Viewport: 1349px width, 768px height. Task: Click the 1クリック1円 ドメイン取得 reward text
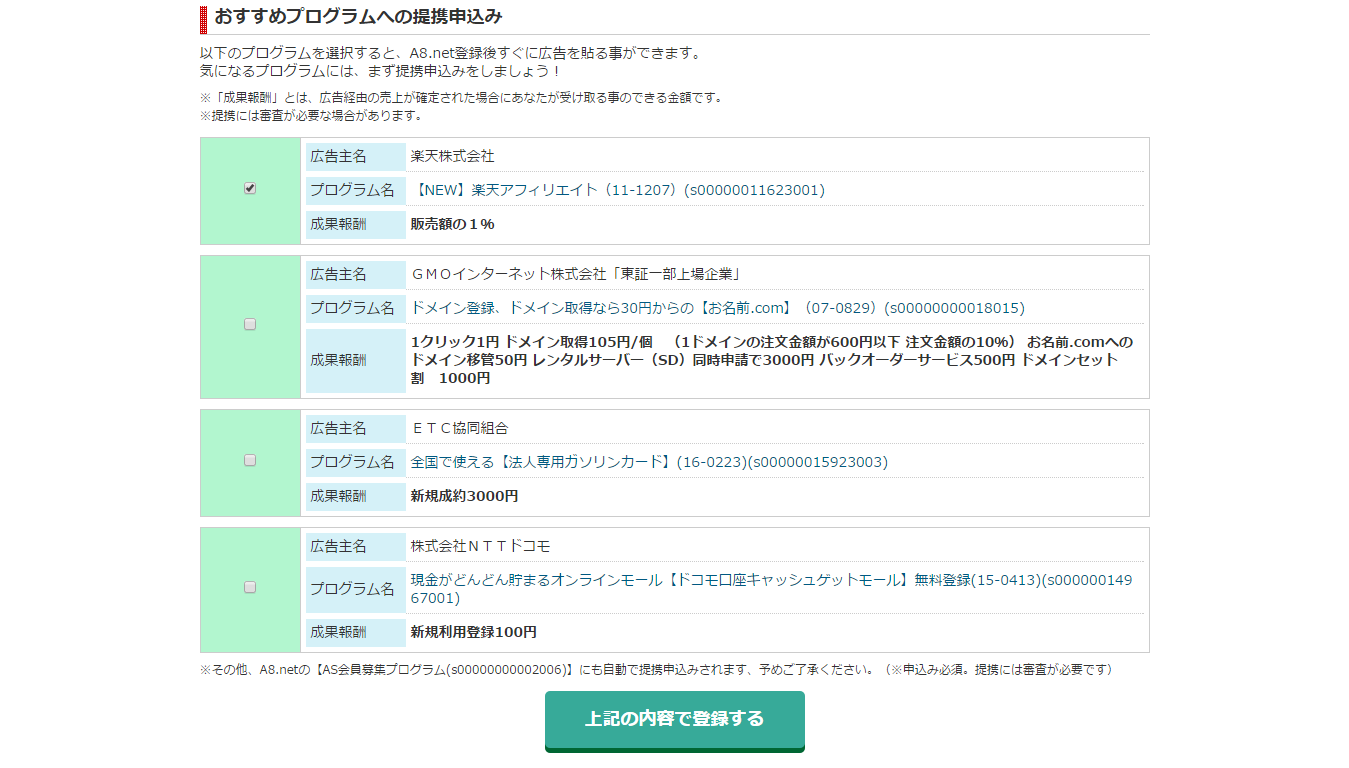[x=772, y=360]
